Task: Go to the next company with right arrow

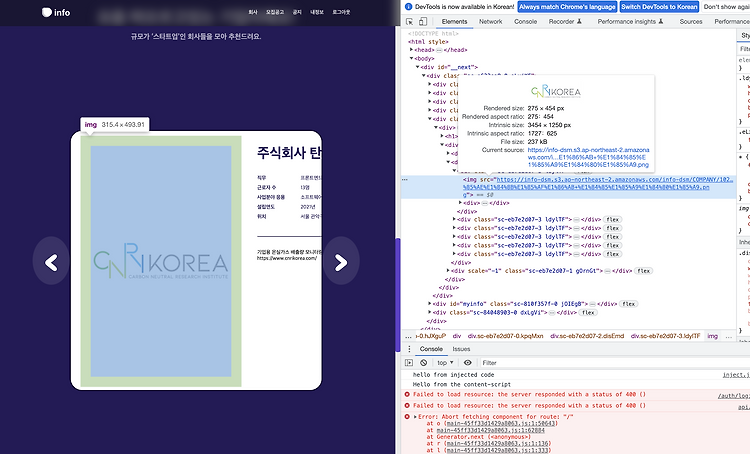Action: point(341,262)
